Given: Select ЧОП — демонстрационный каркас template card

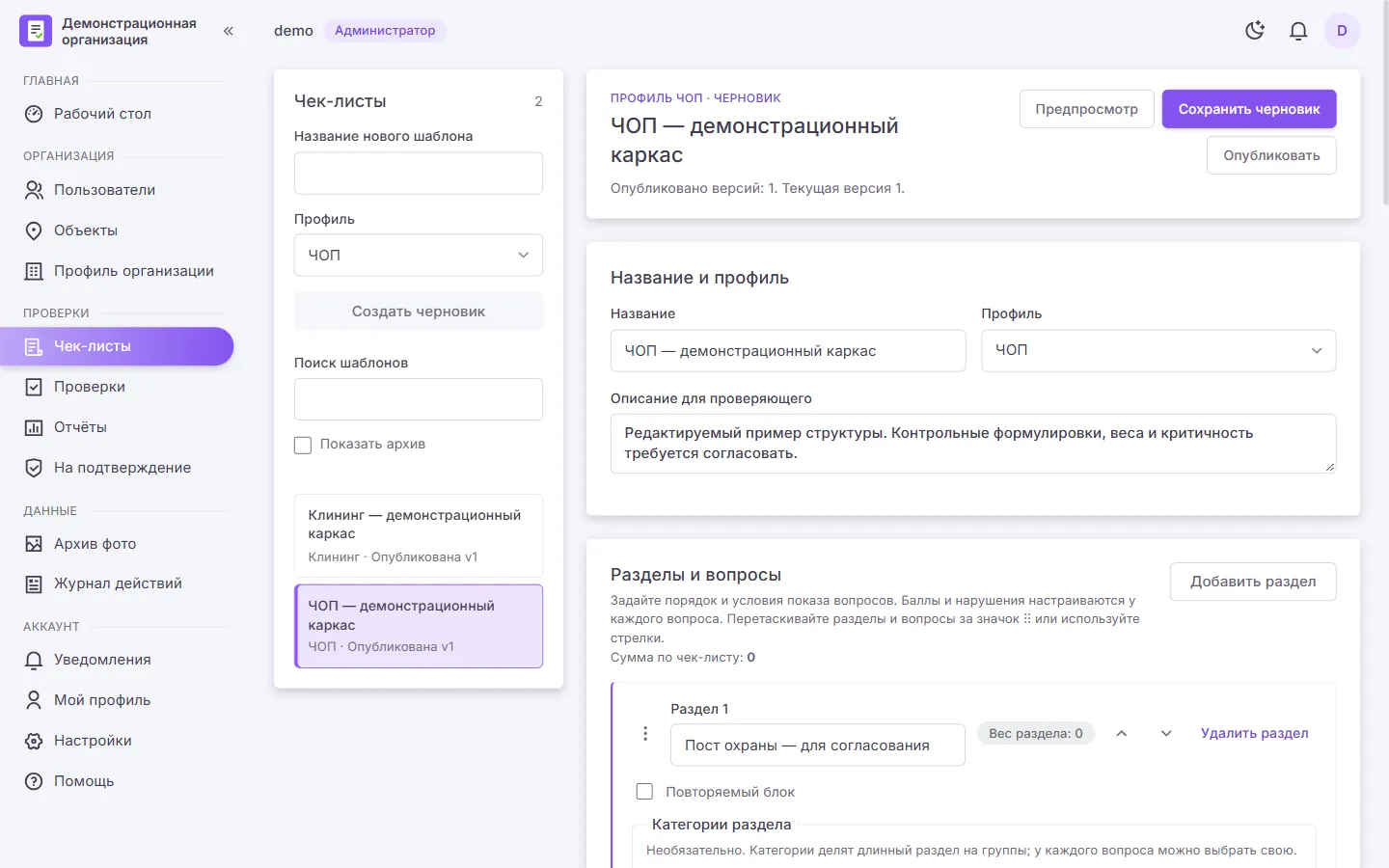Looking at the screenshot, I should pyautogui.click(x=419, y=626).
